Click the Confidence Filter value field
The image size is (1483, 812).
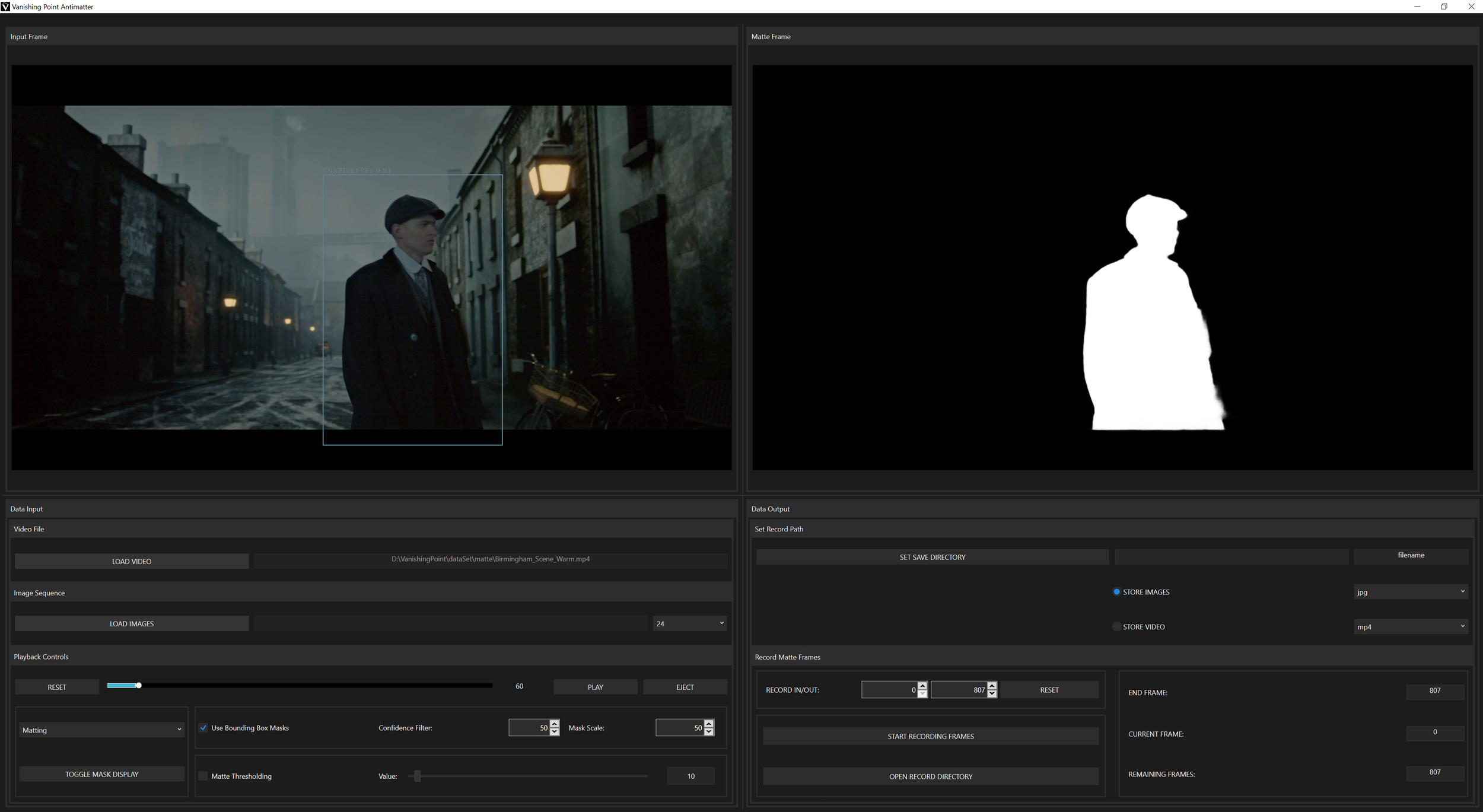tap(529, 728)
